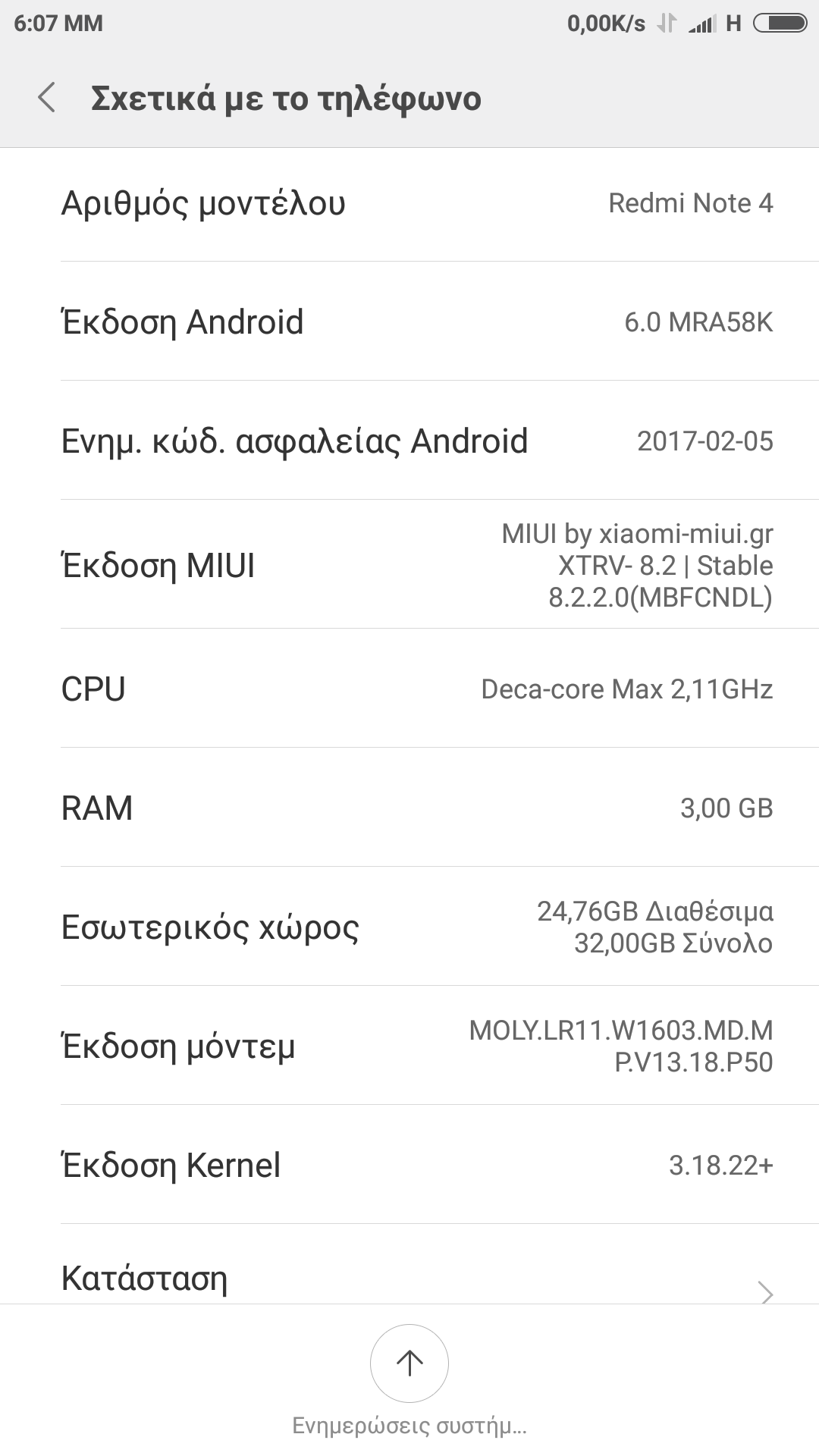The height and width of the screenshot is (1456, 819).
Task: Tap the signal strength icon
Action: (702, 24)
